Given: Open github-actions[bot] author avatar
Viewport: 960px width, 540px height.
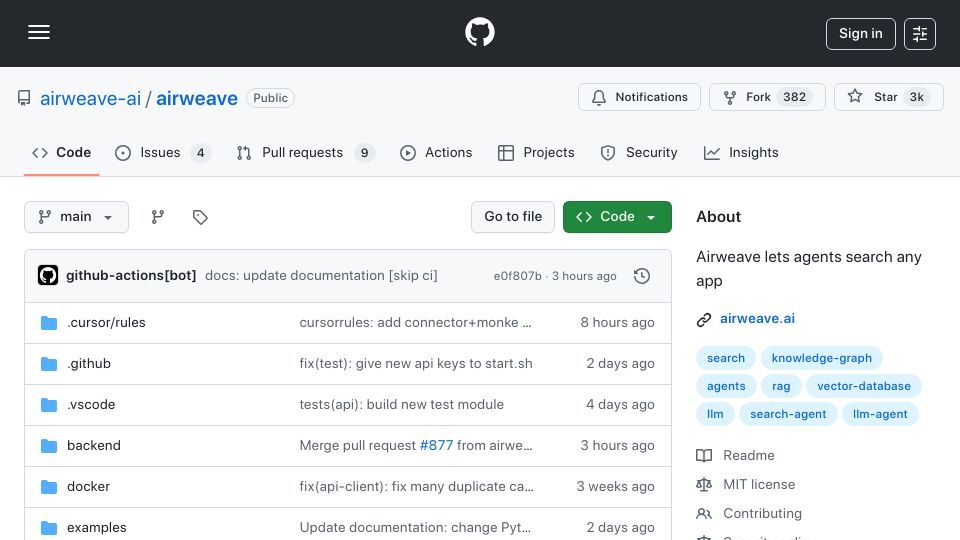Looking at the screenshot, I should (48, 276).
